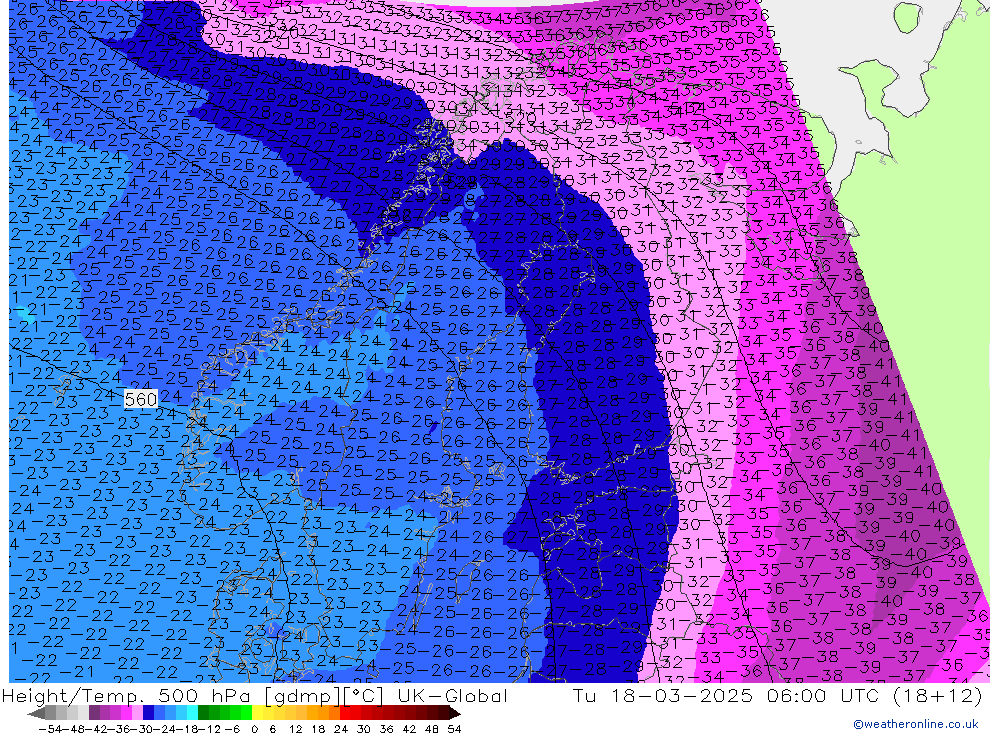The height and width of the screenshot is (733, 1000).
Task: Click the '12' legend value
Action: (x=296, y=729)
